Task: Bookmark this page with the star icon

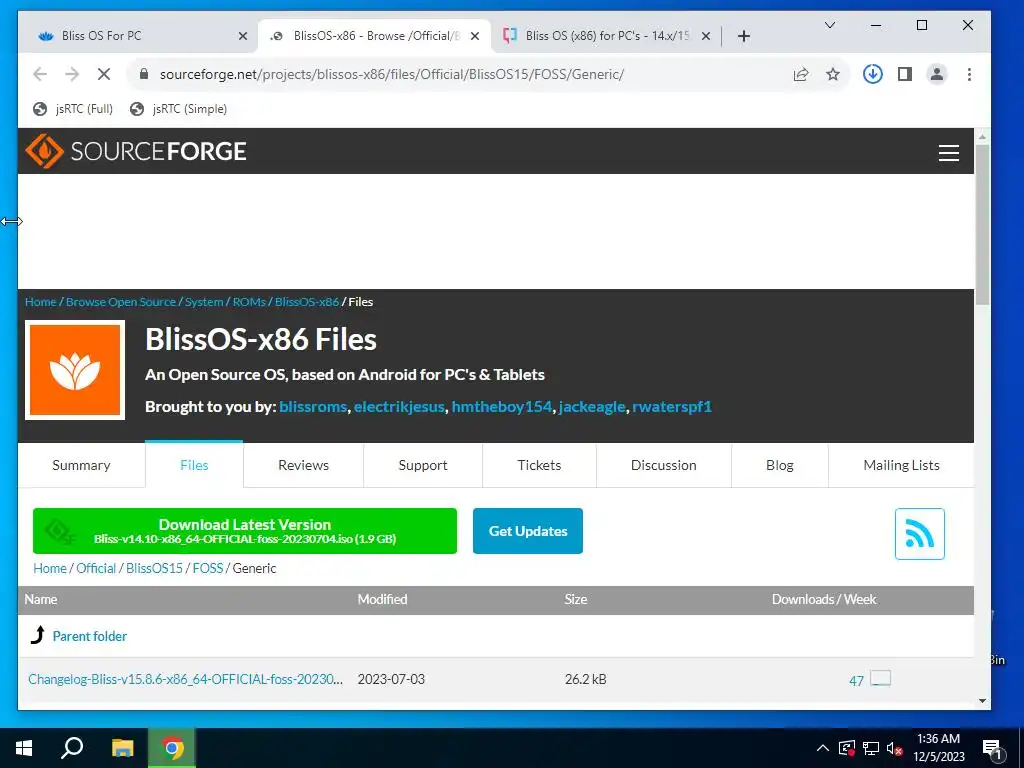Action: [x=833, y=74]
